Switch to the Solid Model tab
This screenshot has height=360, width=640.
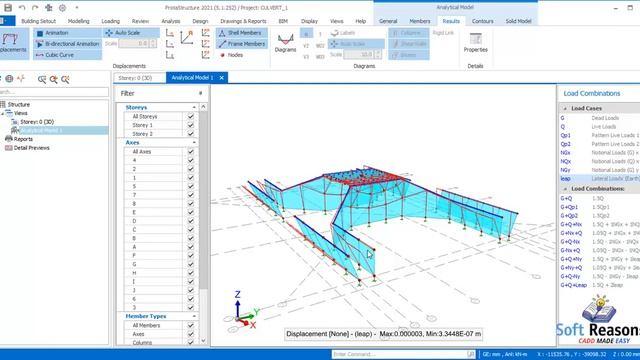[518, 21]
